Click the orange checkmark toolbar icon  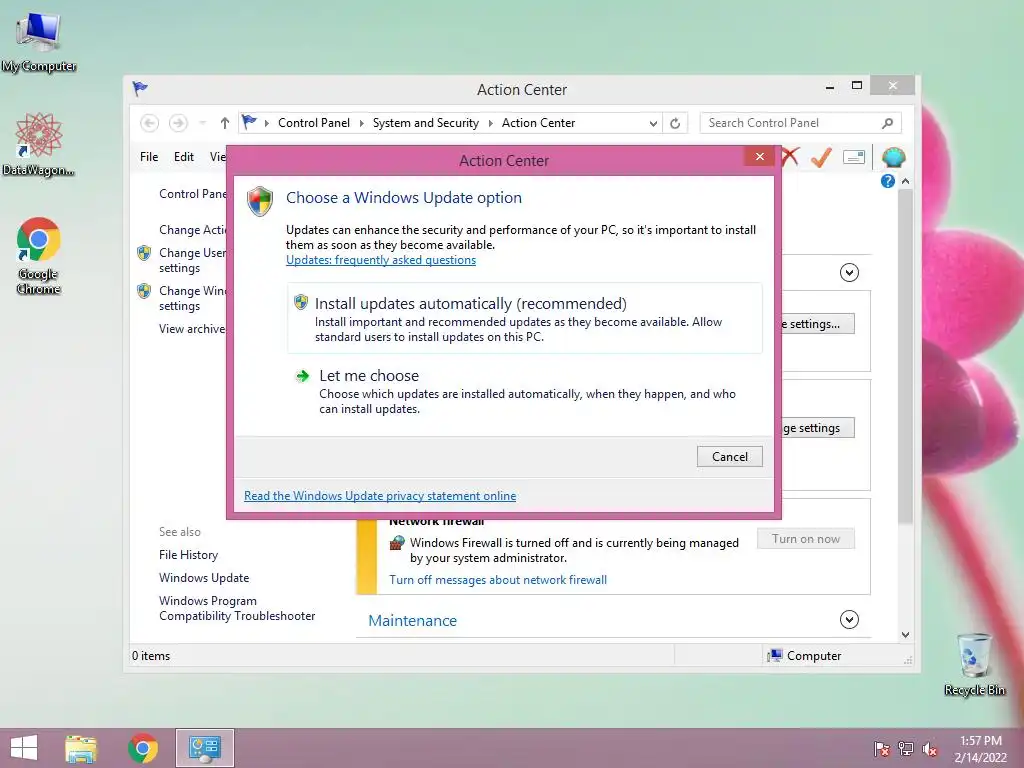pos(821,157)
